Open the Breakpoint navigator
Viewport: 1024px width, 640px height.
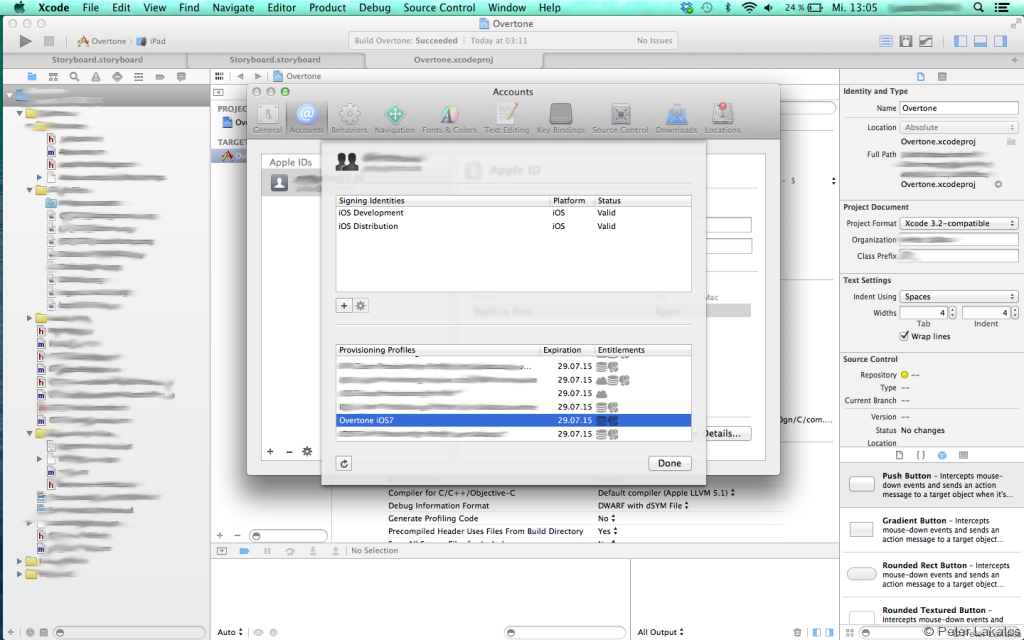click(160, 76)
